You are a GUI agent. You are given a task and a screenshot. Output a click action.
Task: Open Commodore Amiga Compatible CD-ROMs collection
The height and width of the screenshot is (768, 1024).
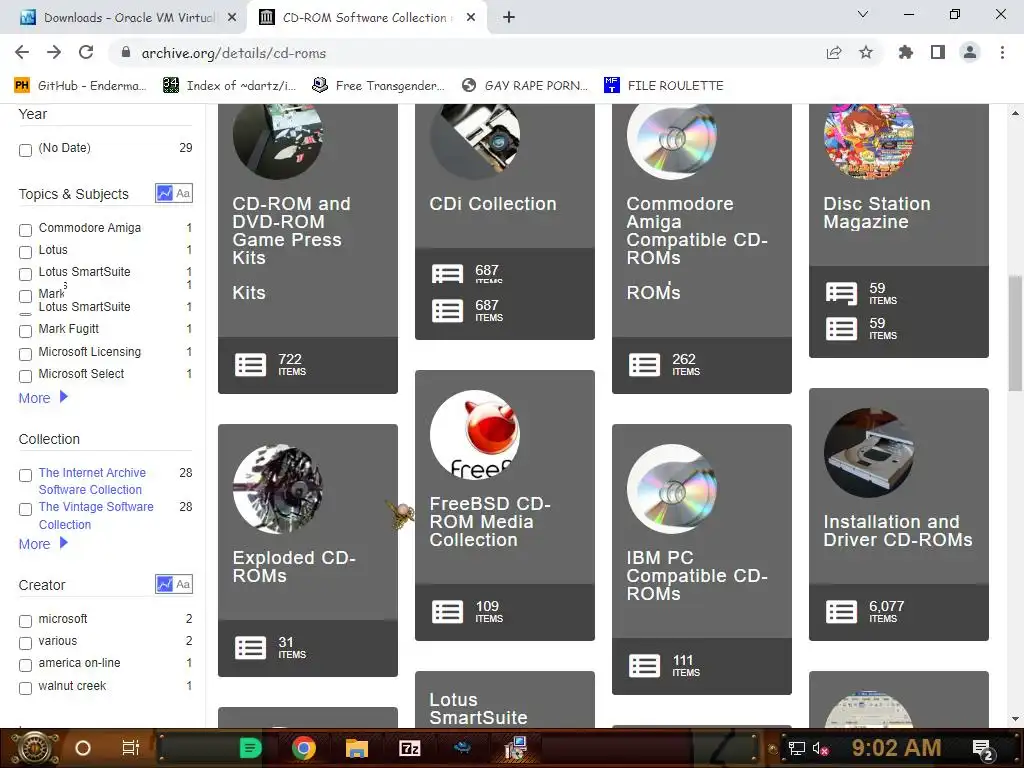pos(697,231)
